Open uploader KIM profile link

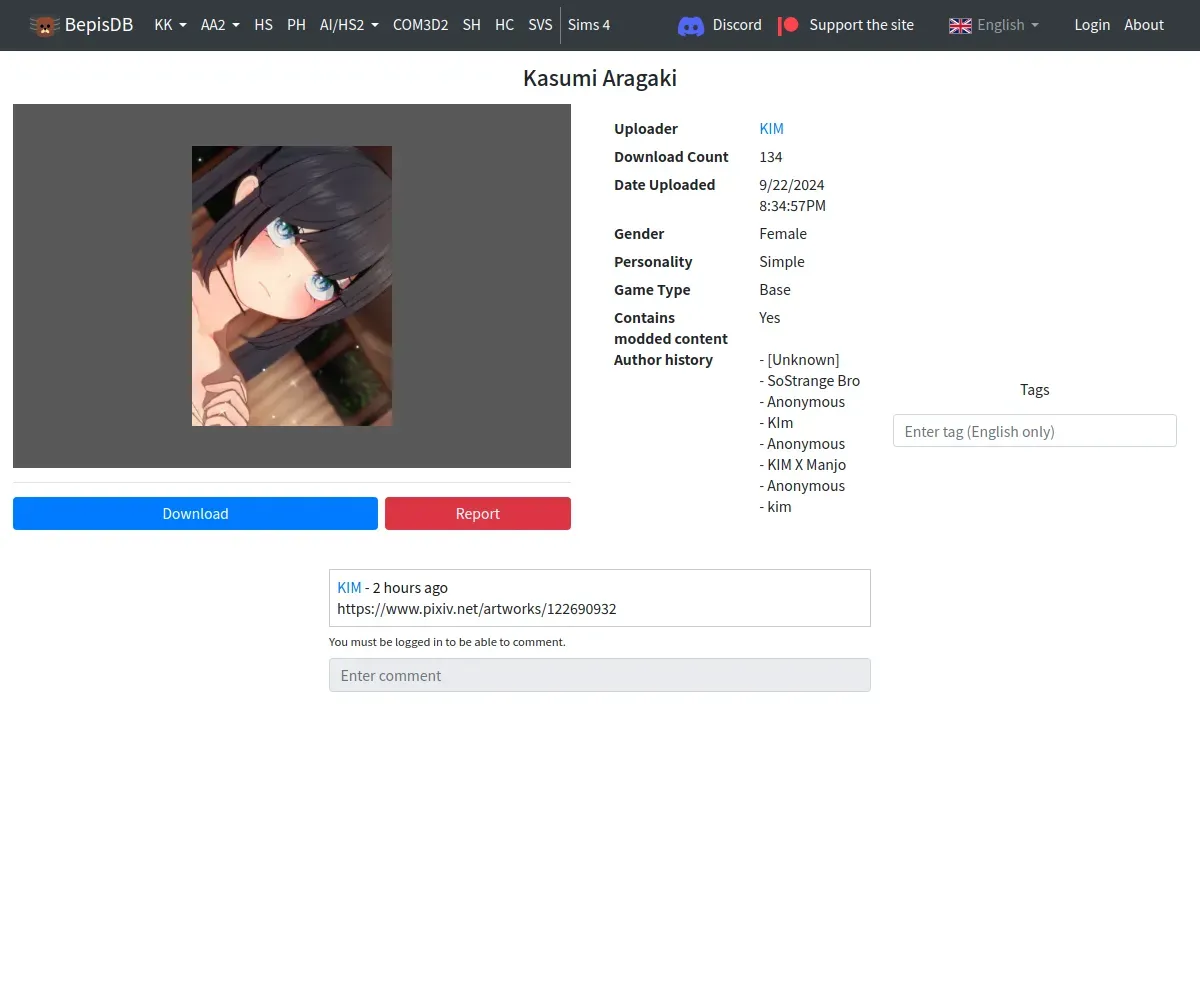(771, 129)
